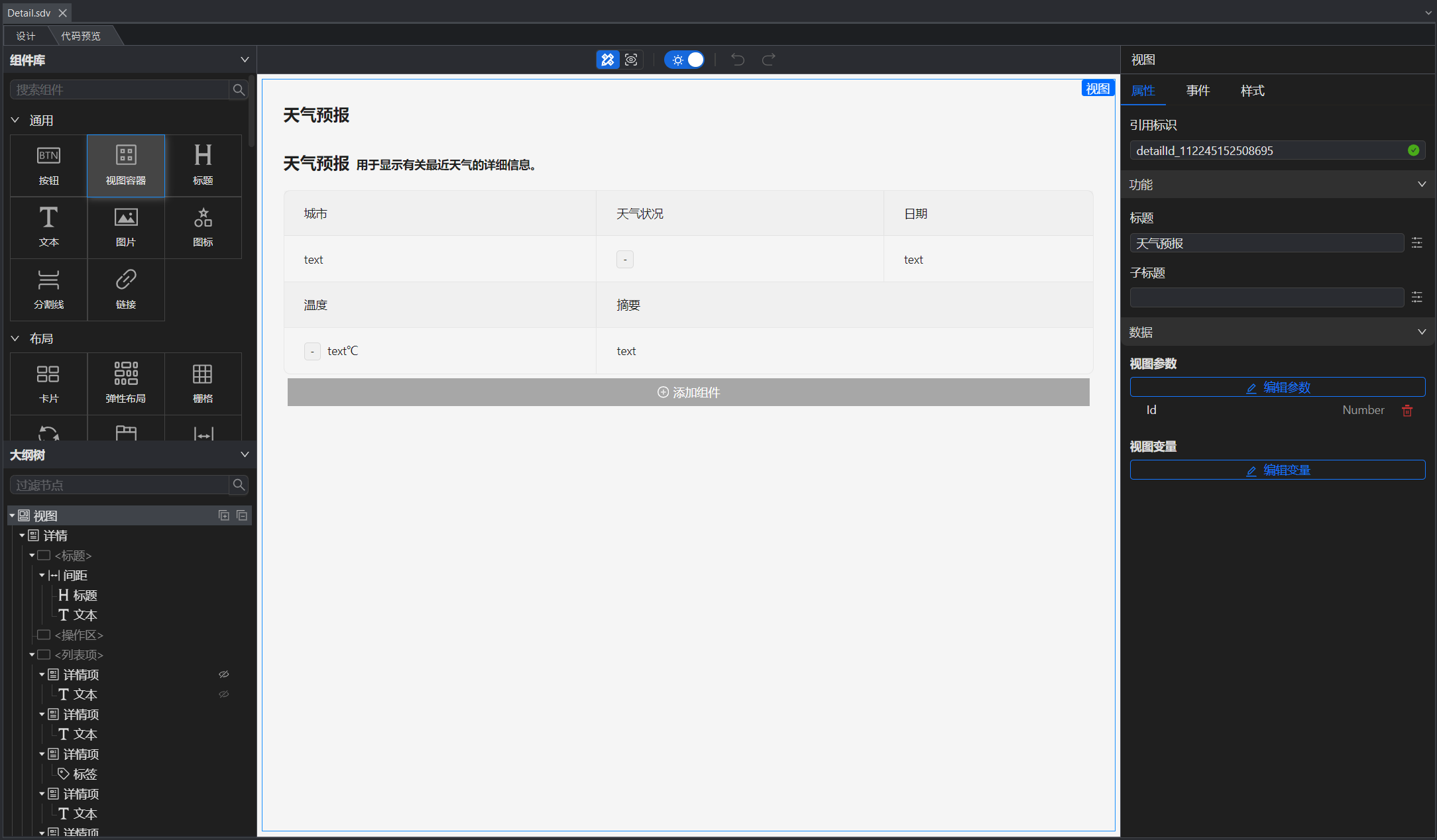
Task: Collapse the 详情 node in outline tree
Action: [x=22, y=535]
